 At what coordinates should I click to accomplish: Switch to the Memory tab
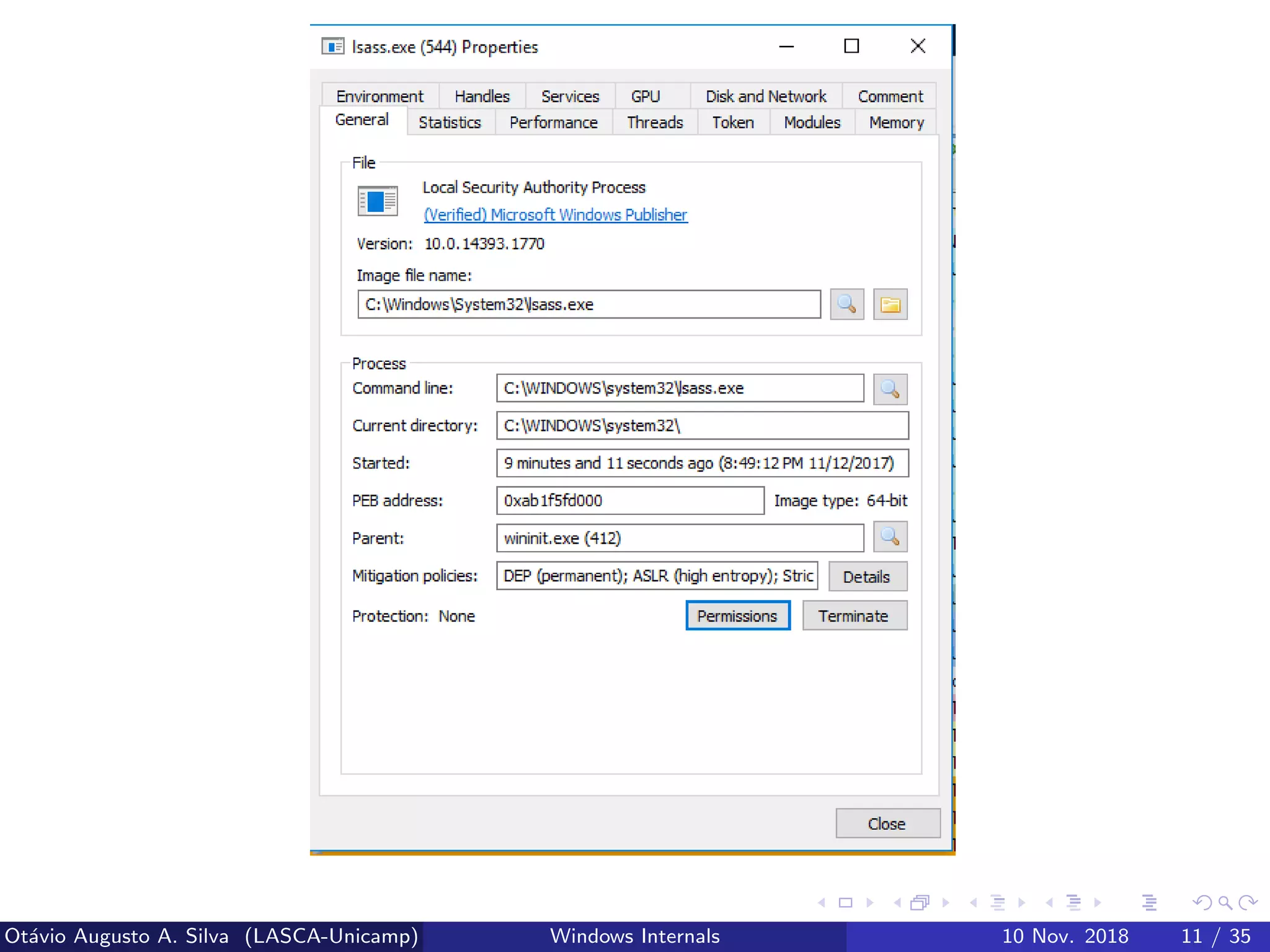[896, 122]
